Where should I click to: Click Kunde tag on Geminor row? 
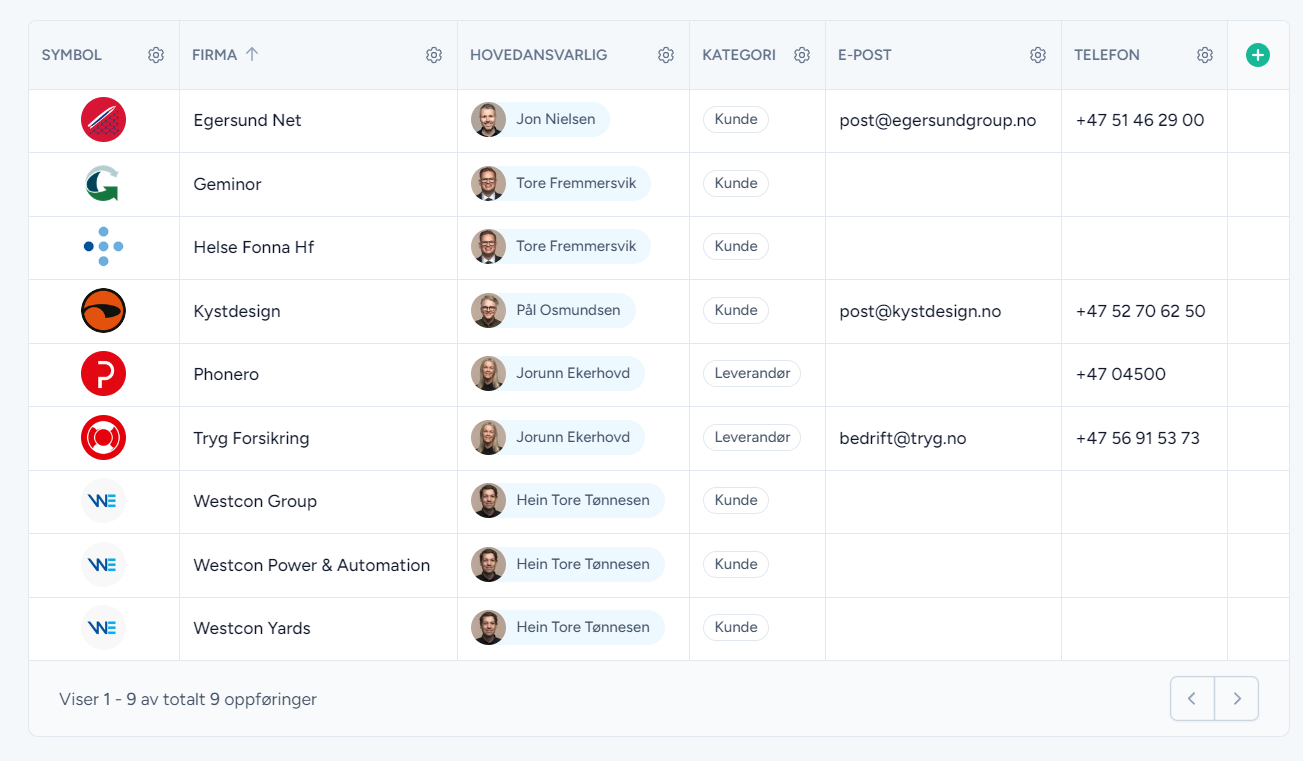(x=736, y=183)
